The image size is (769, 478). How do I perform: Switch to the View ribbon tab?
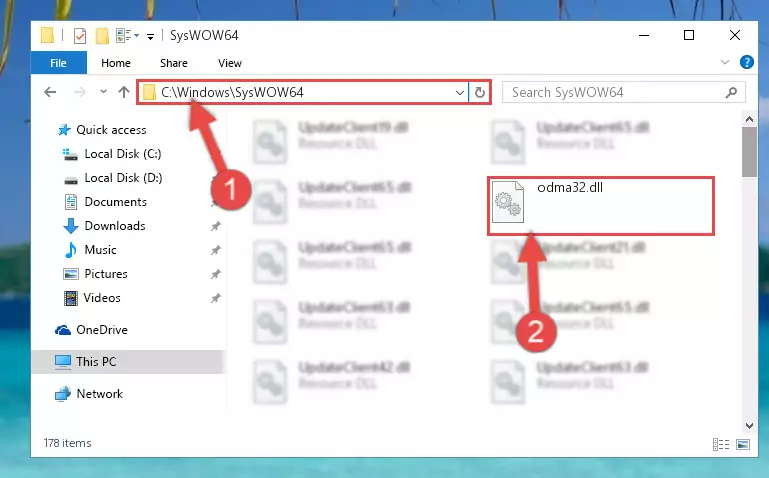(230, 63)
